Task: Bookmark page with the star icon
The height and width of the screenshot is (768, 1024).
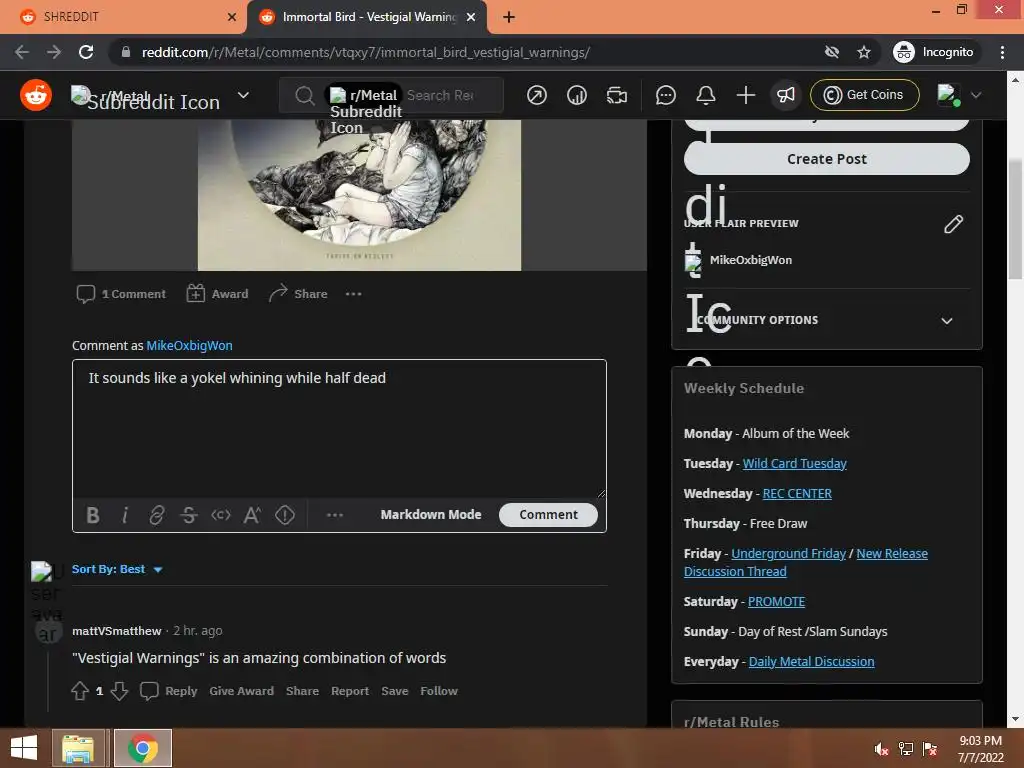Action: click(x=864, y=52)
